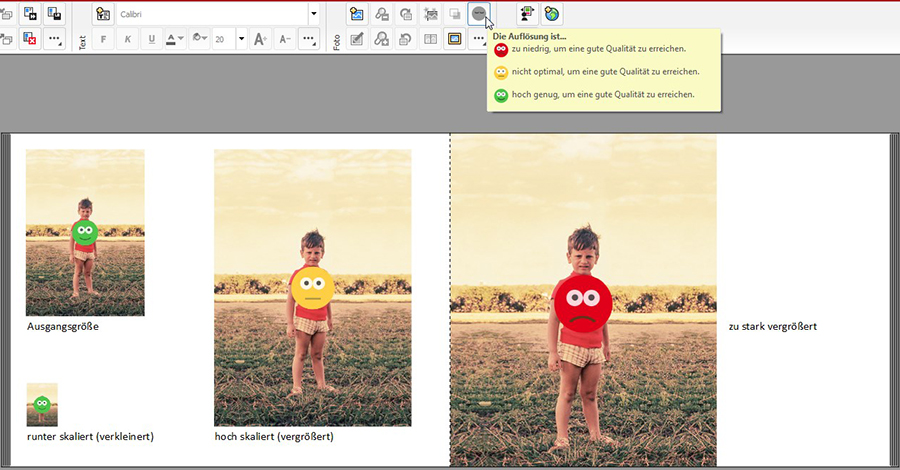Screen dimensions: 900x470
Task: Select the large photo with red smiley
Action: [583, 300]
